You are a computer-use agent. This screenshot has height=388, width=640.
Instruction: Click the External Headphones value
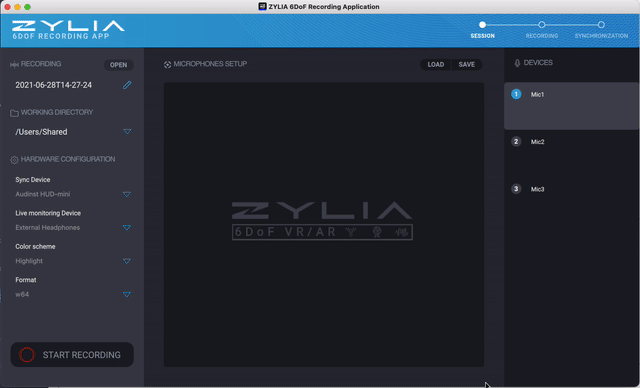(48, 228)
